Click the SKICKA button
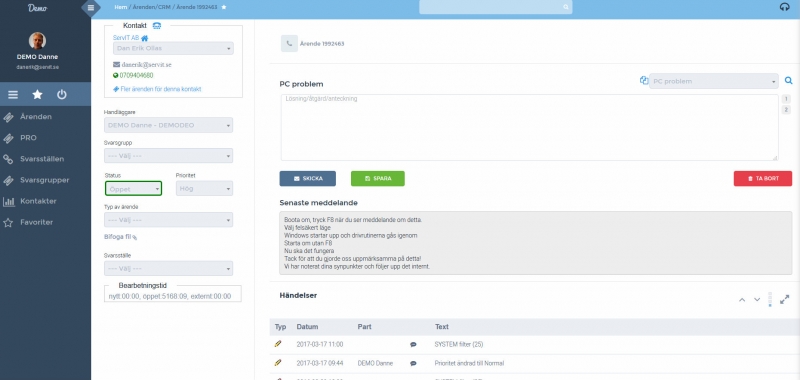 pos(308,179)
